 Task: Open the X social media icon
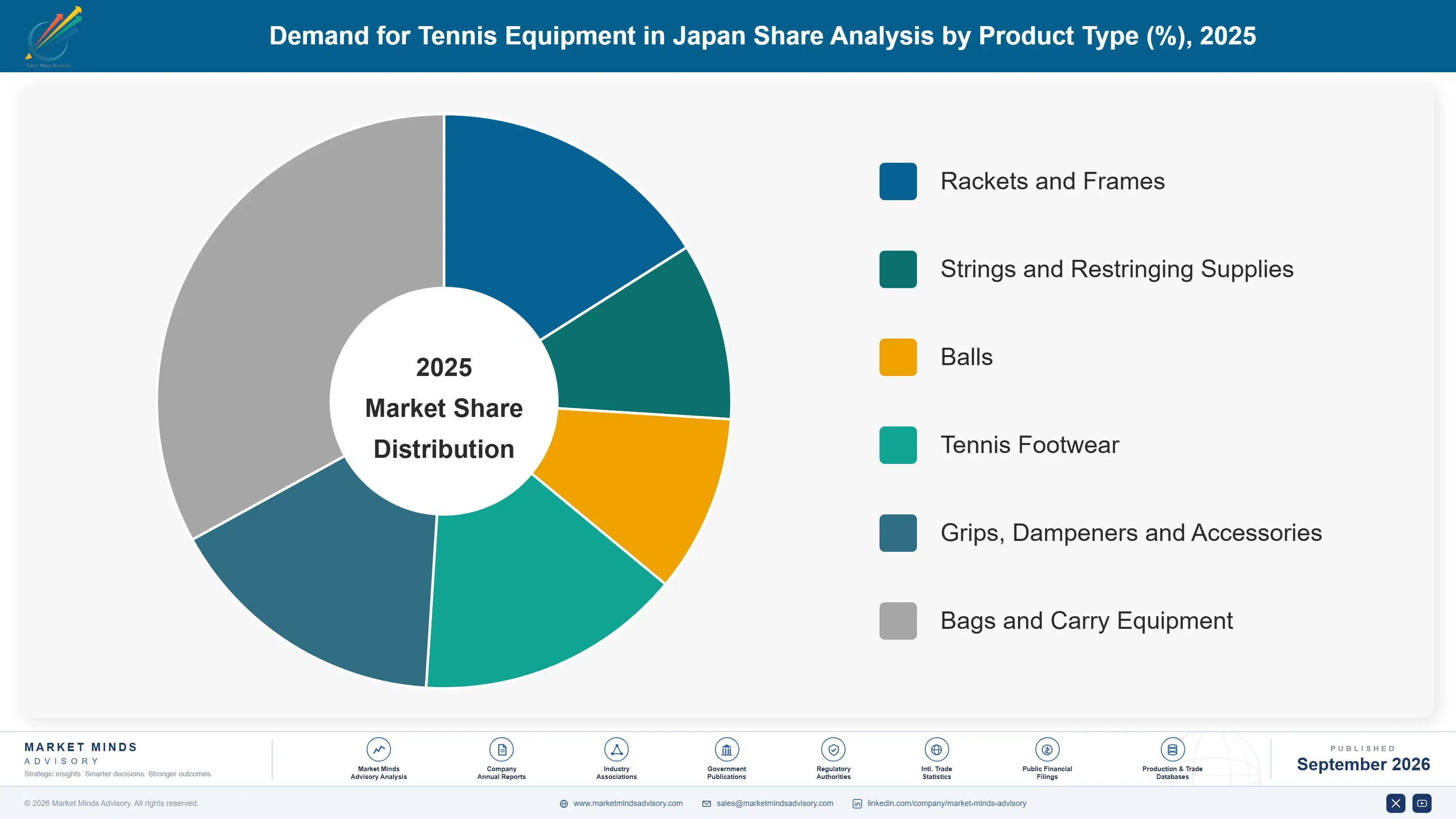point(1395,803)
